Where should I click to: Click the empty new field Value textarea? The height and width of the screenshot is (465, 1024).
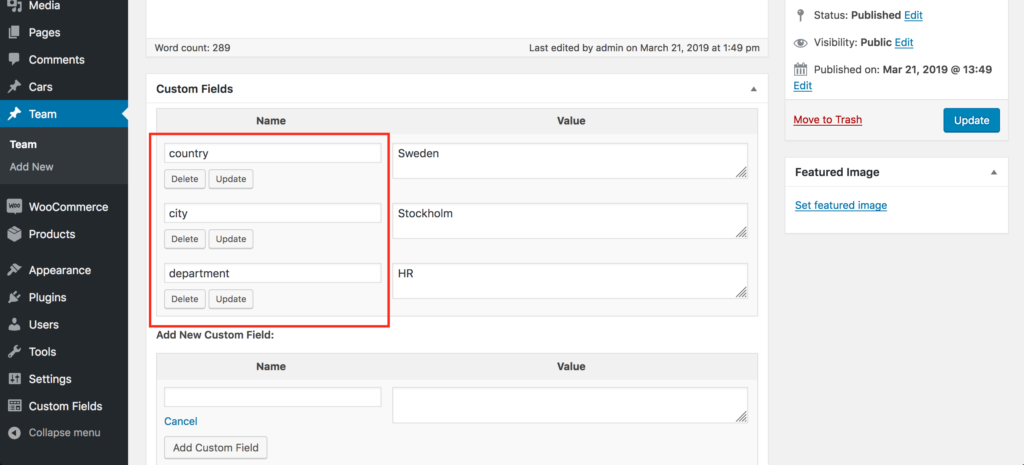coord(570,405)
